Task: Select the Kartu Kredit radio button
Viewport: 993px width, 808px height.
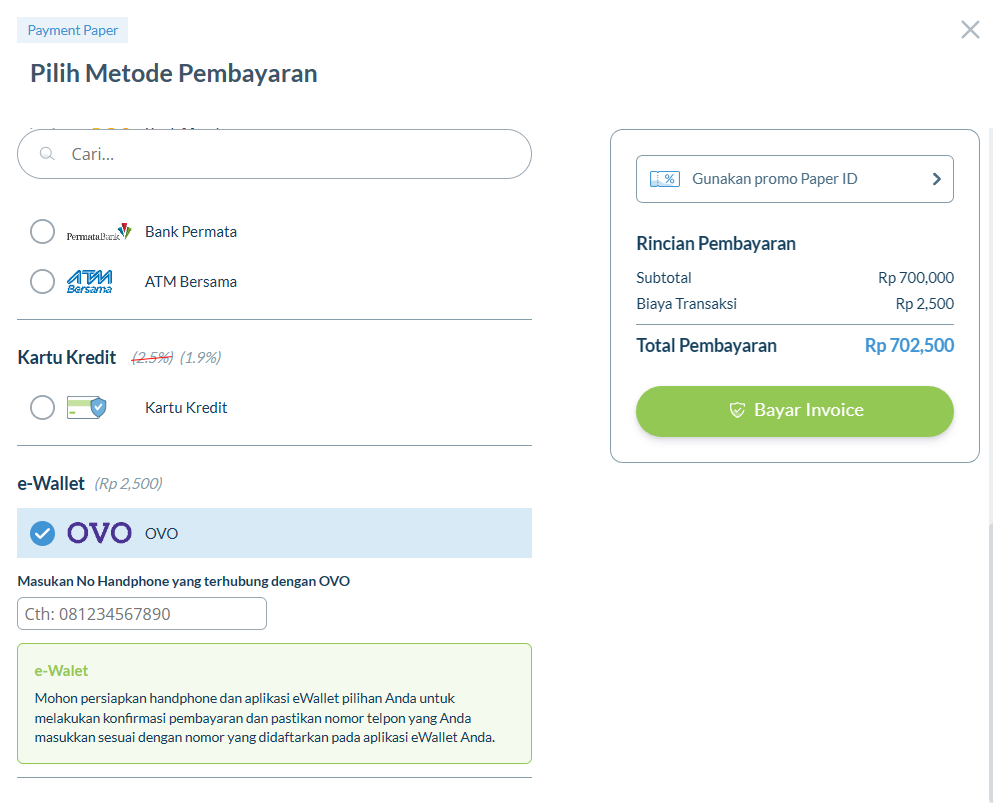Action: (42, 408)
